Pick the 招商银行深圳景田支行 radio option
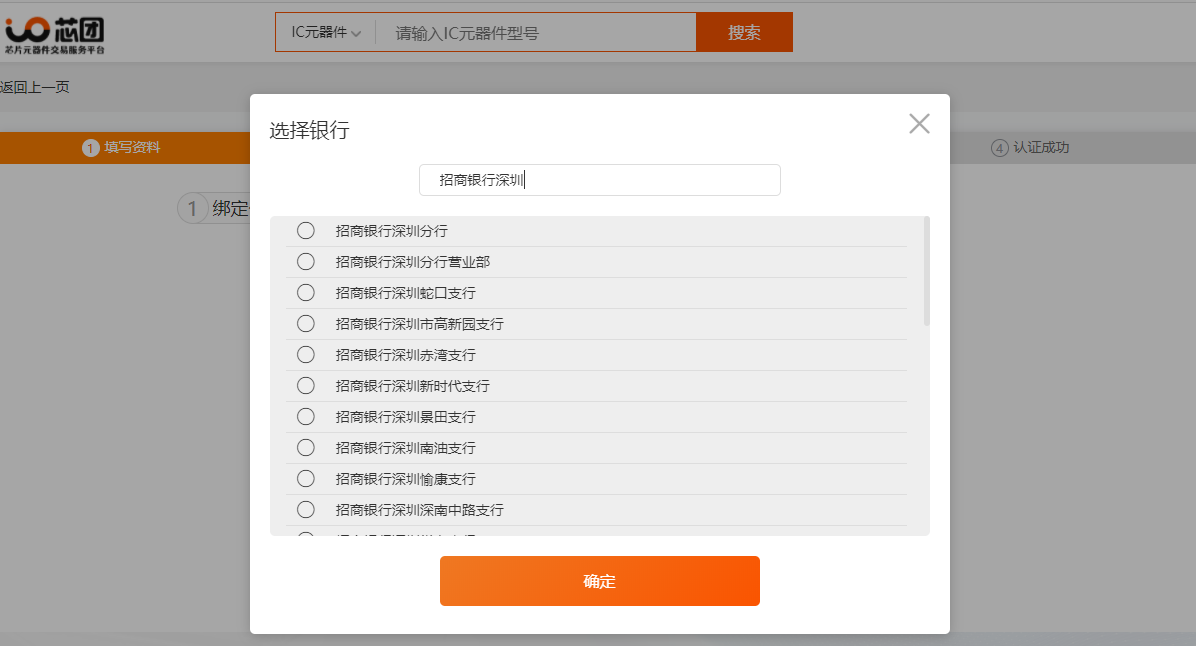The height and width of the screenshot is (646, 1196). point(306,416)
